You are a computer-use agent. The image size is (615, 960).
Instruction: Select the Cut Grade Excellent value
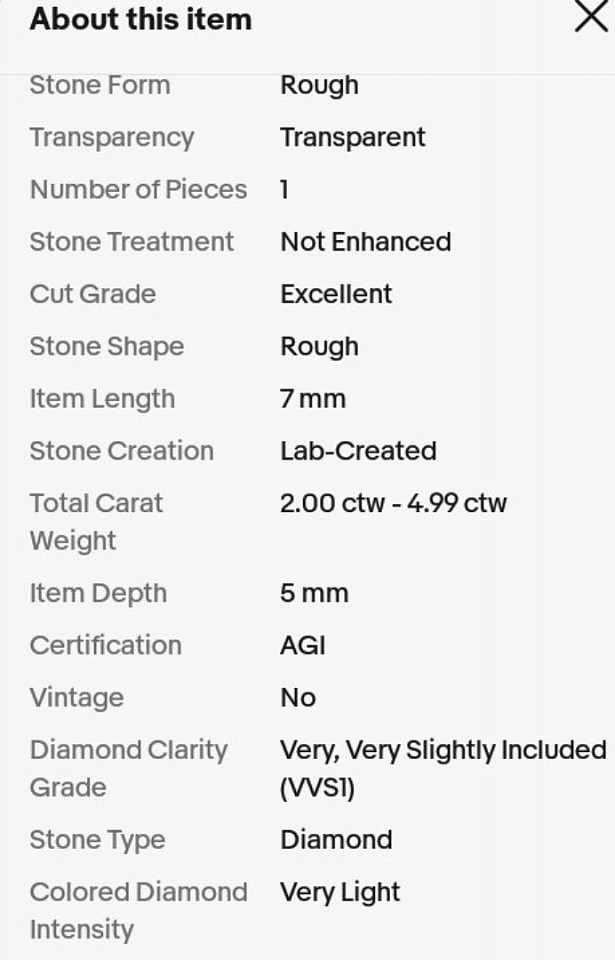[336, 294]
